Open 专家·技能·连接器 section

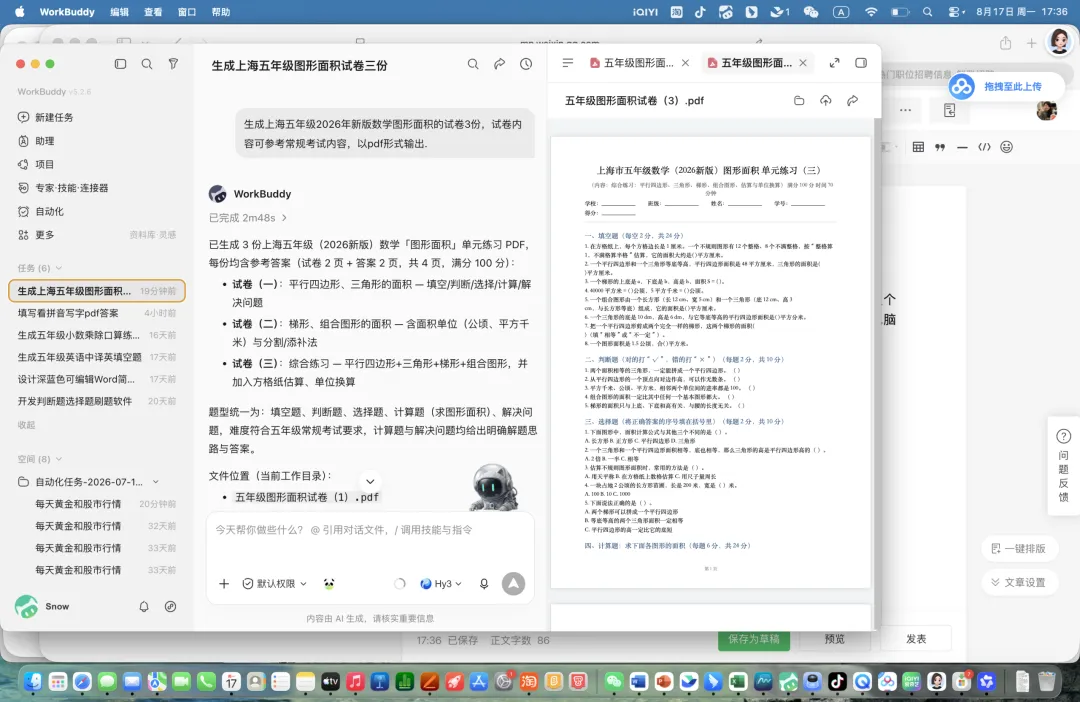[x=63, y=187]
